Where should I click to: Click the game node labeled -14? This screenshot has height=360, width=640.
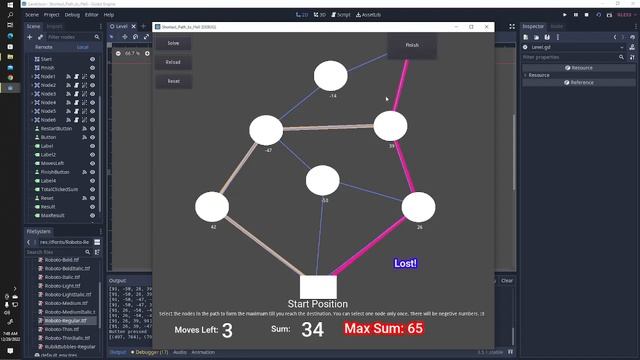click(x=331, y=76)
